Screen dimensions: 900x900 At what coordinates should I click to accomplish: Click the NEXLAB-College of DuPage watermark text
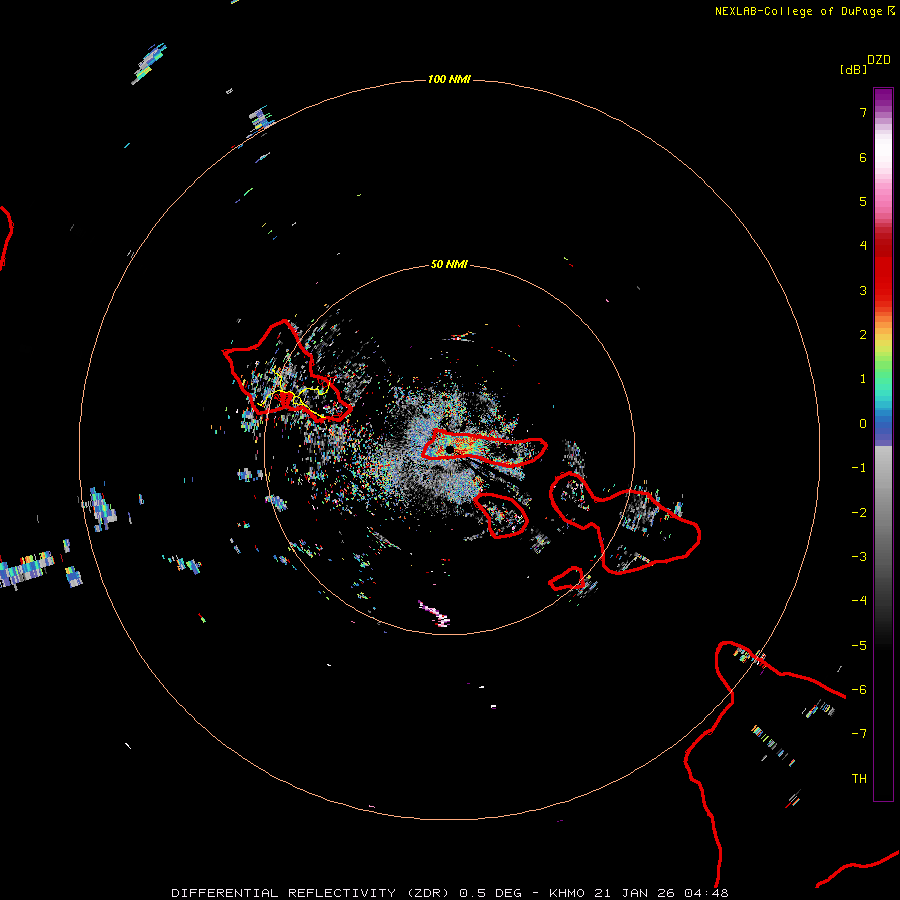point(804,11)
